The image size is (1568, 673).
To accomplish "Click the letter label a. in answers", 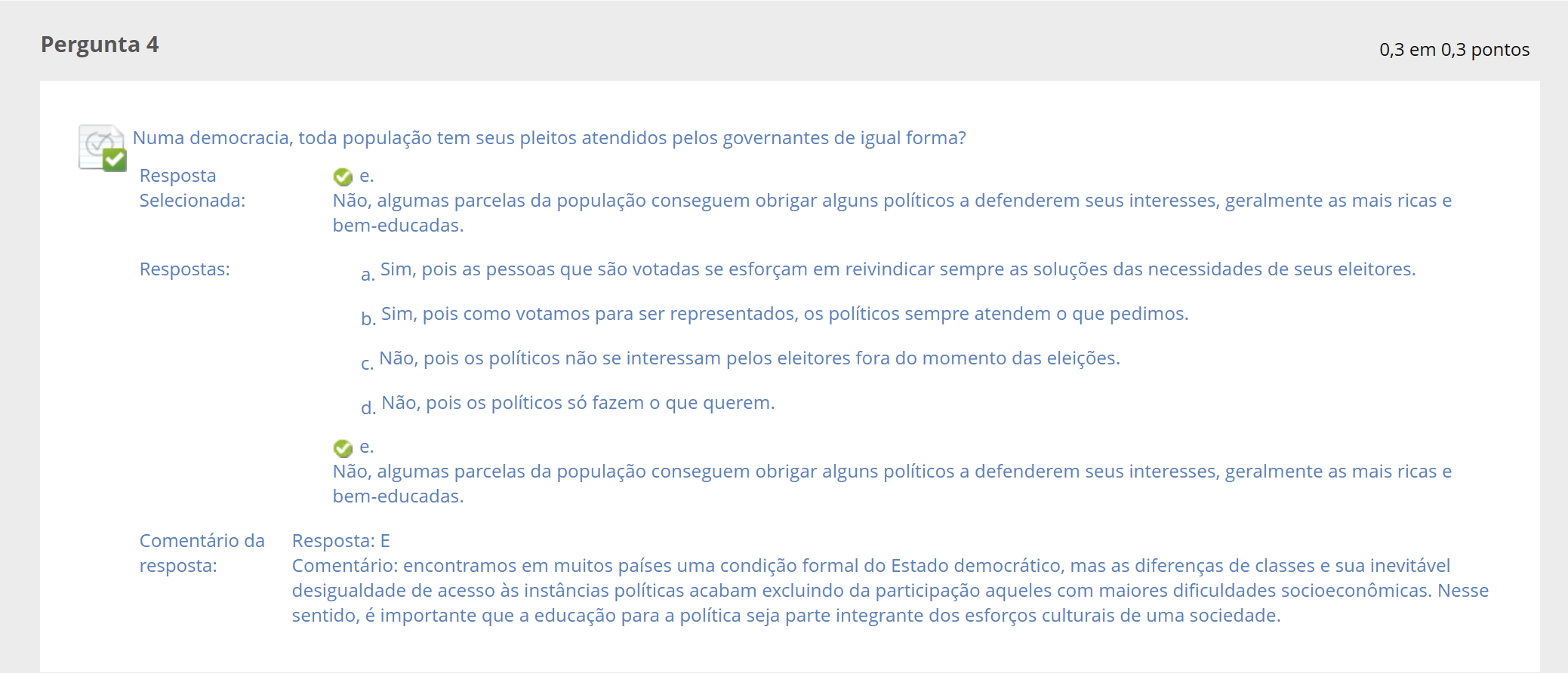I will tap(368, 275).
